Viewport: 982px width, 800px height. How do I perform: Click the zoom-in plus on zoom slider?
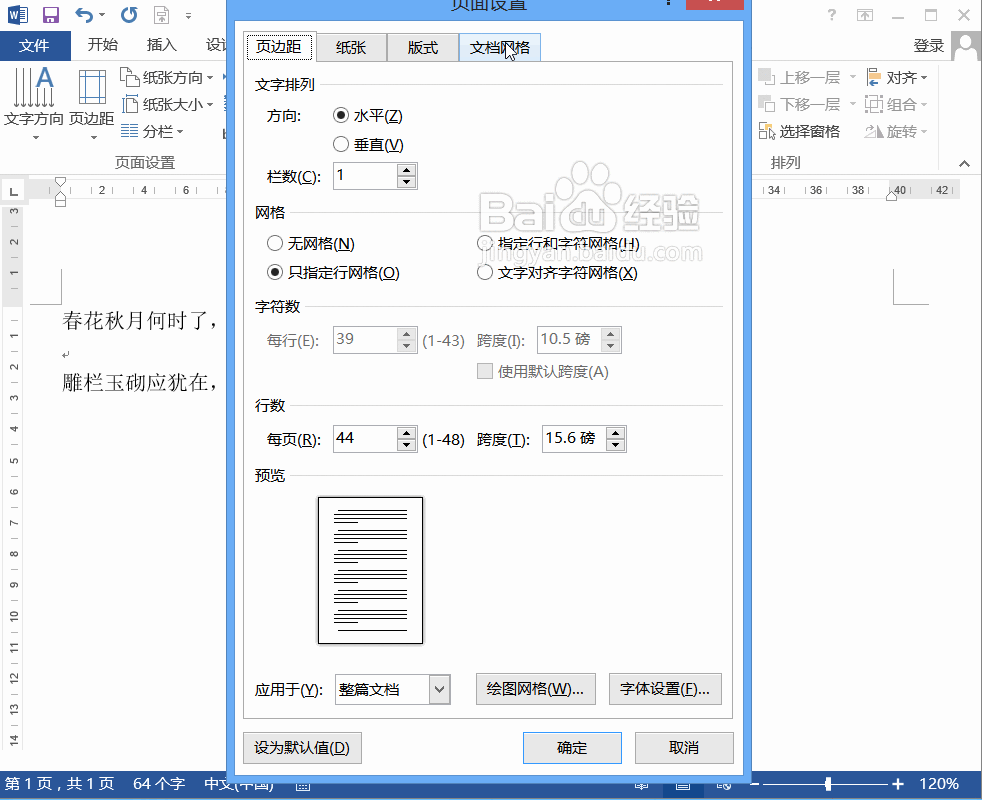898,785
